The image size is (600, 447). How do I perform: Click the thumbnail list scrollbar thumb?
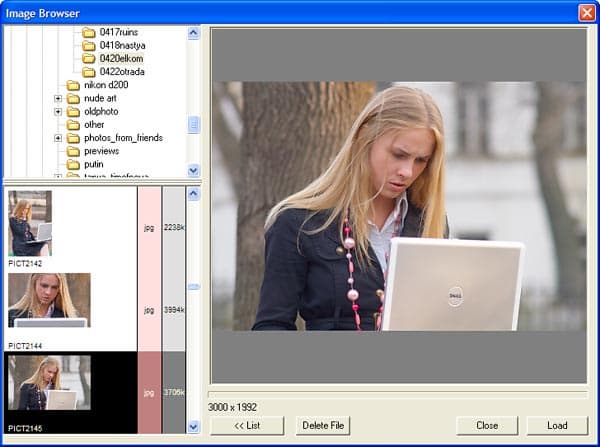tap(194, 287)
